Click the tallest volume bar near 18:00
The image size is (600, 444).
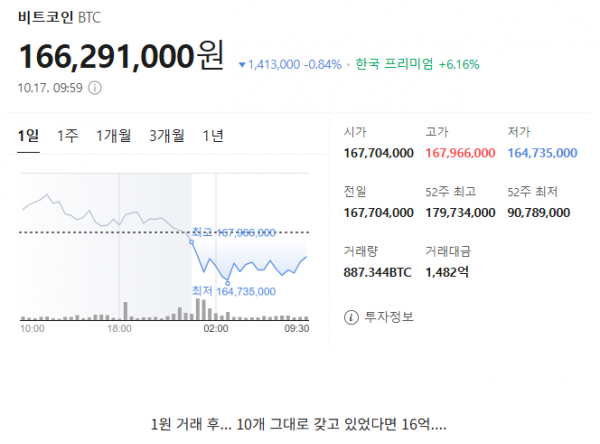coord(125,310)
